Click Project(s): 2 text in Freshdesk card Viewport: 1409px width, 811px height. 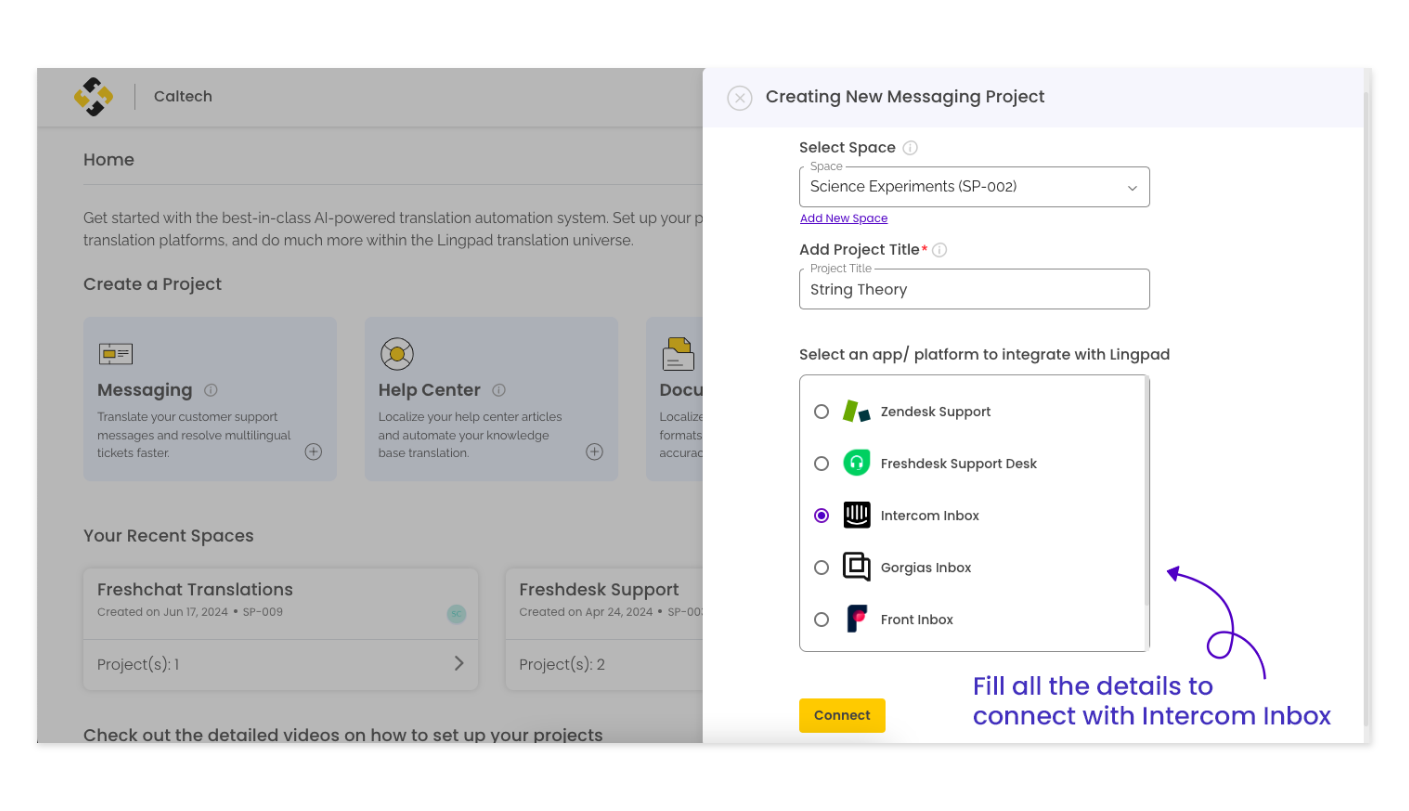tap(562, 665)
